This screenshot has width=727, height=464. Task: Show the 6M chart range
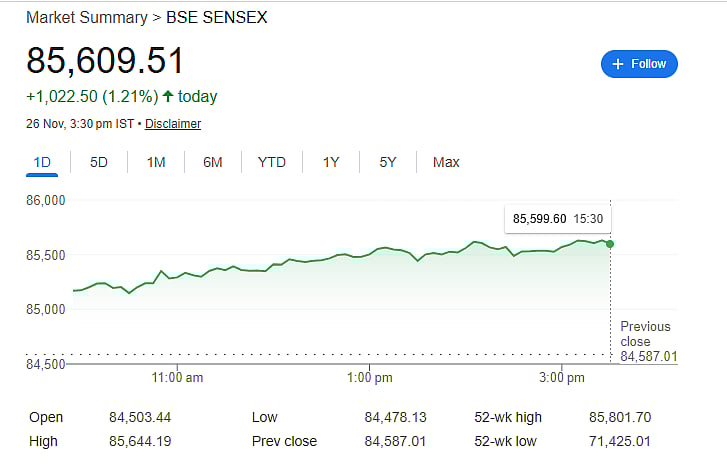click(x=213, y=162)
